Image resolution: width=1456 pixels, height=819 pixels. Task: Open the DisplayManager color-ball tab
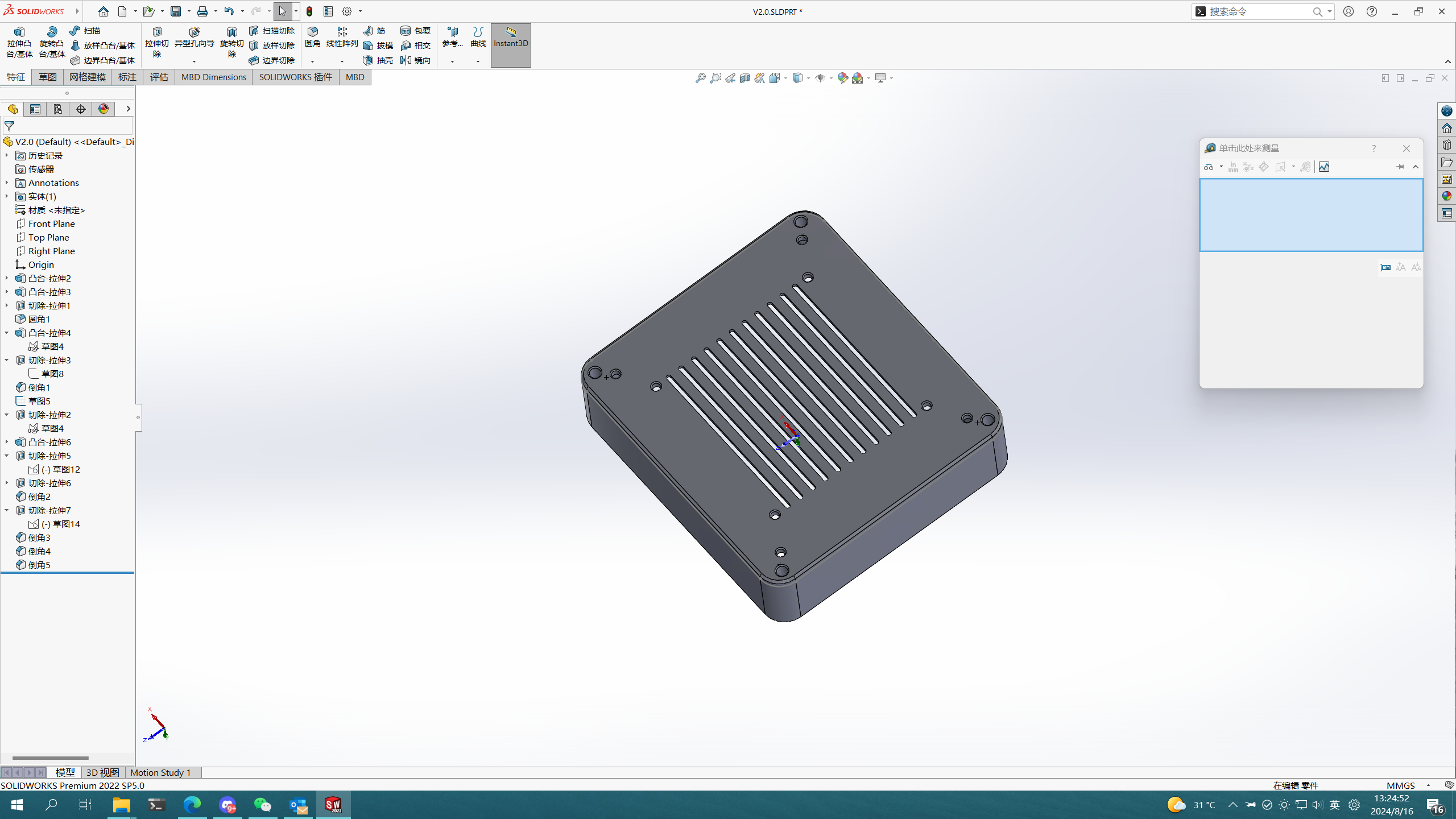pos(104,109)
